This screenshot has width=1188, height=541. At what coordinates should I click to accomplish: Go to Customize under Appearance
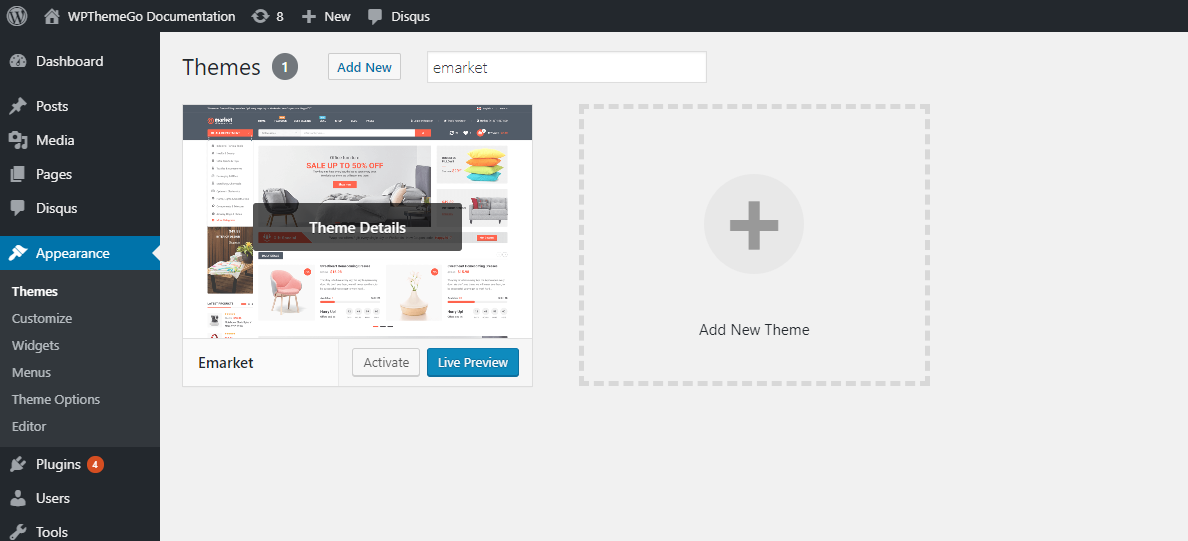pos(42,318)
